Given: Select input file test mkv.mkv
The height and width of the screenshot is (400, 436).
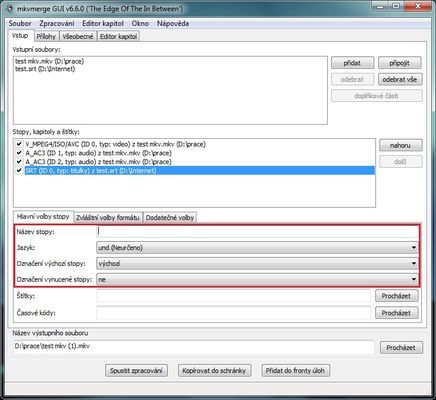Looking at the screenshot, I should [49, 61].
